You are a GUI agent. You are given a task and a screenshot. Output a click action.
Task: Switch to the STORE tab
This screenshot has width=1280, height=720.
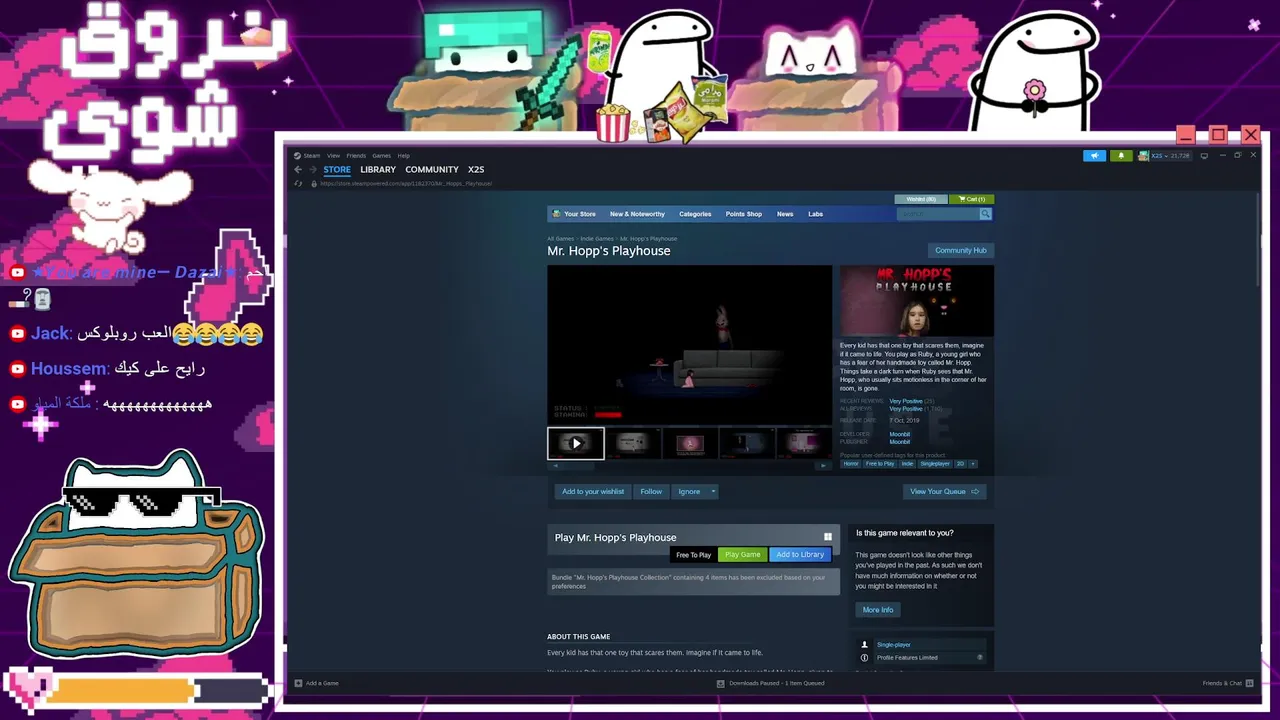pos(337,170)
